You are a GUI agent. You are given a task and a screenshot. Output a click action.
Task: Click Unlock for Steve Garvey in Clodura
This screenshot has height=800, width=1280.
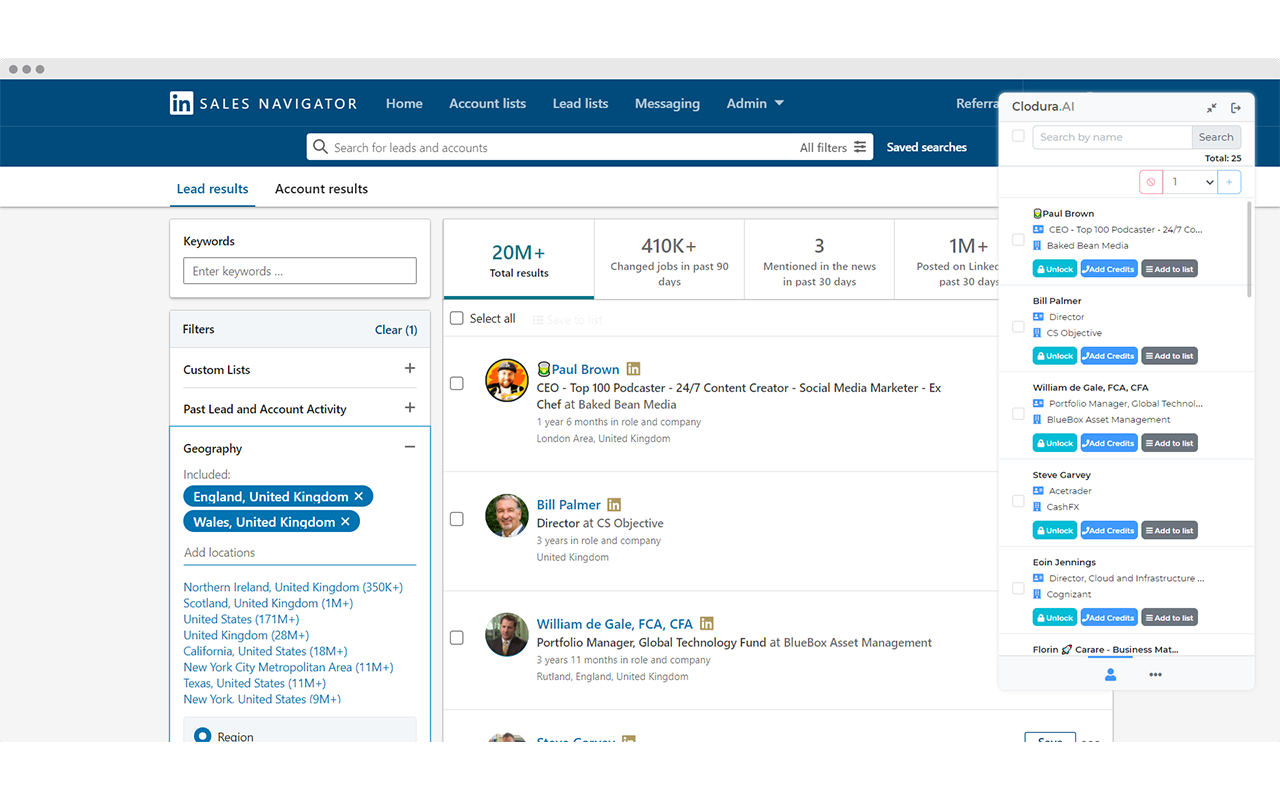1055,530
